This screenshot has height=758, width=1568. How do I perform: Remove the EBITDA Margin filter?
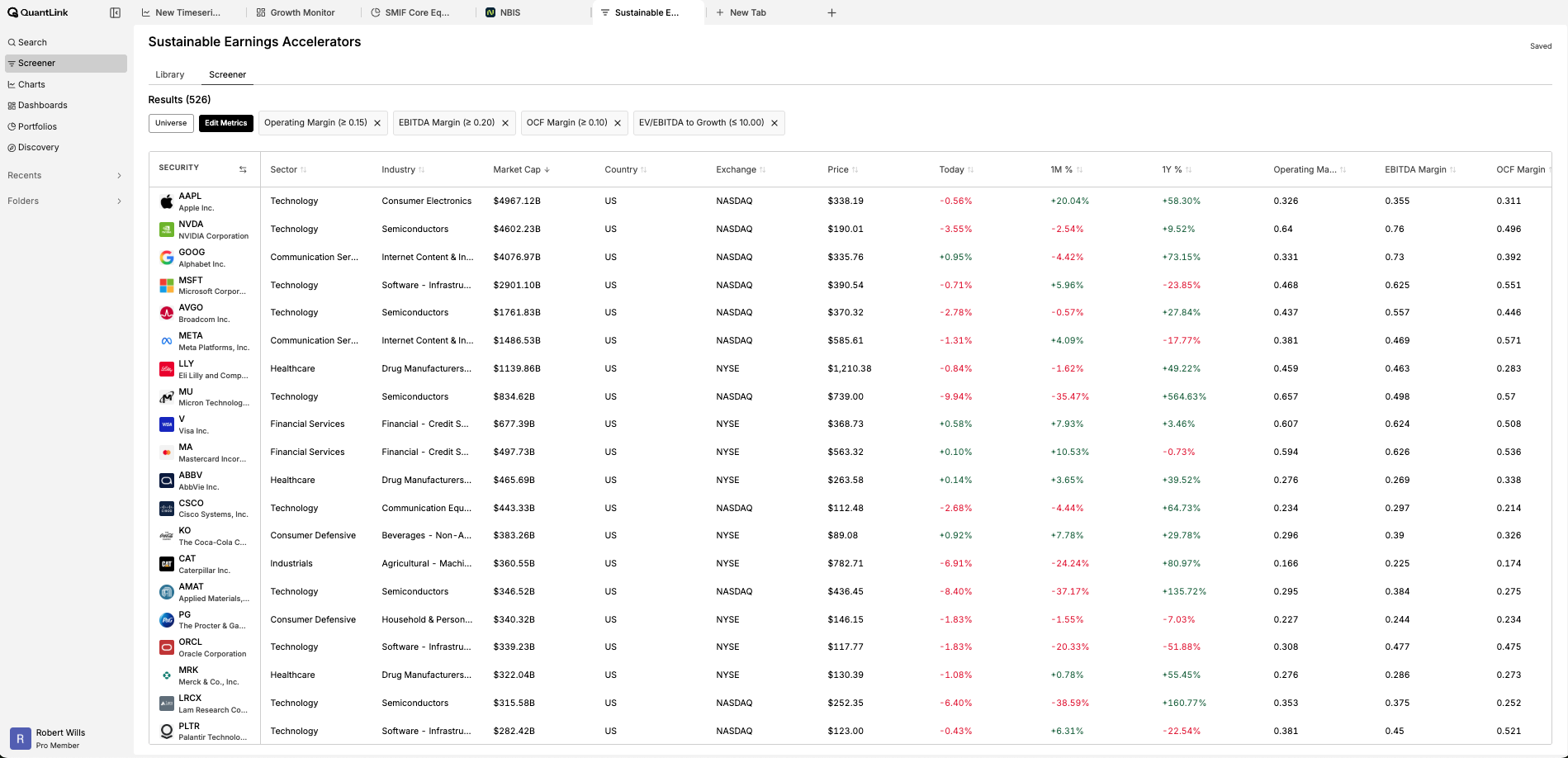pyautogui.click(x=505, y=123)
